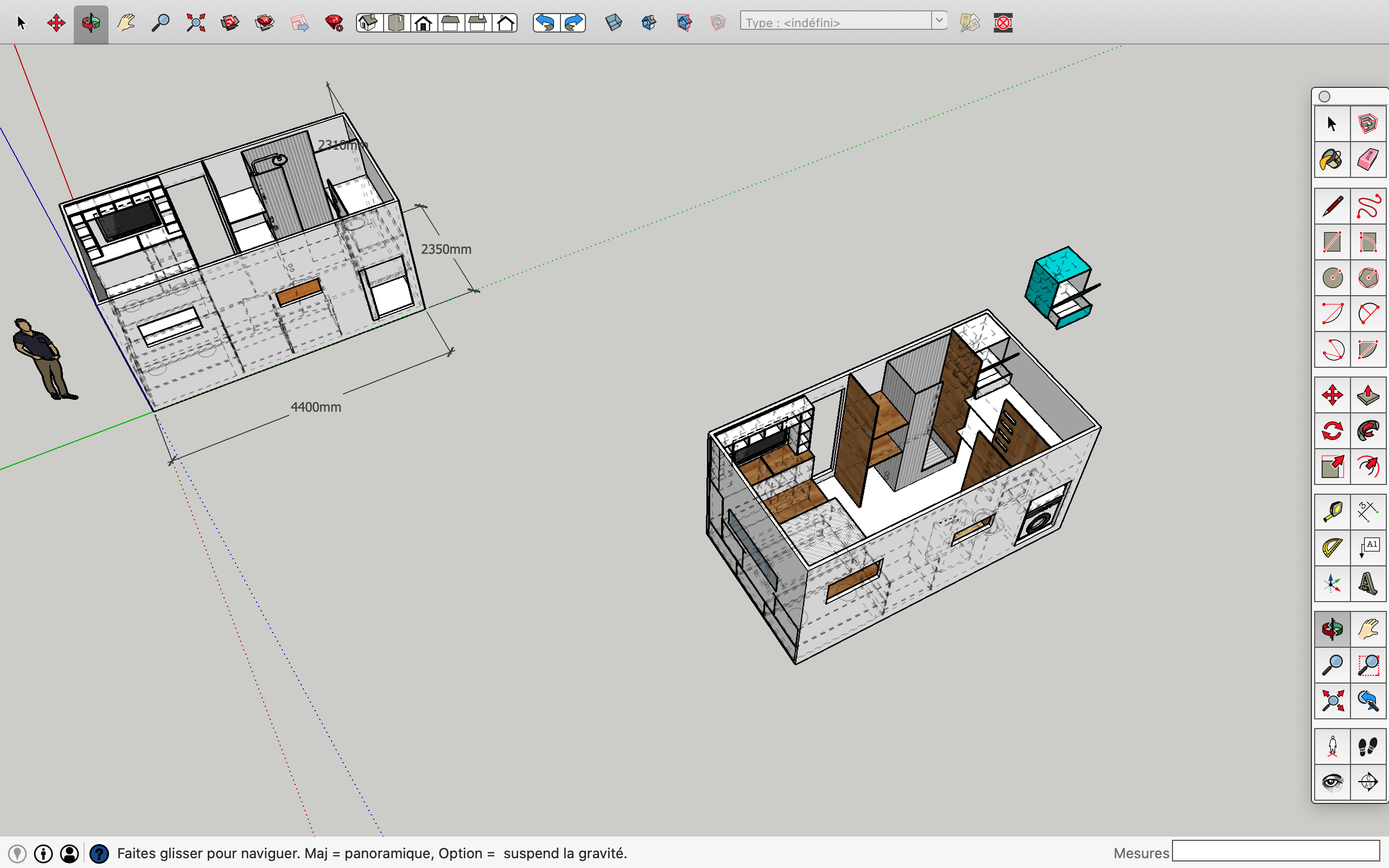Choose the Zoom Window tool
Viewport: 1389px width, 868px height.
(1368, 665)
